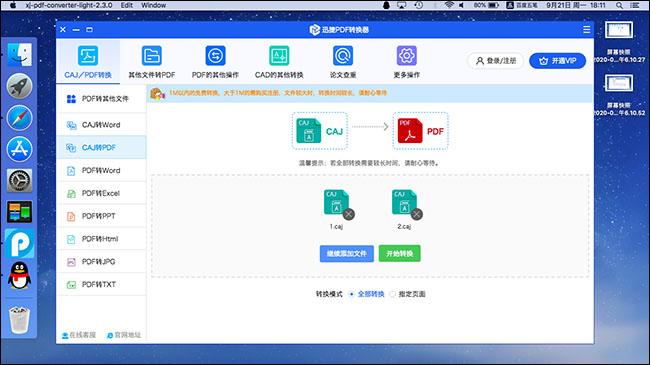Open Notification Center list icon
Viewport: 650px width, 365px height.
(x=635, y=5)
